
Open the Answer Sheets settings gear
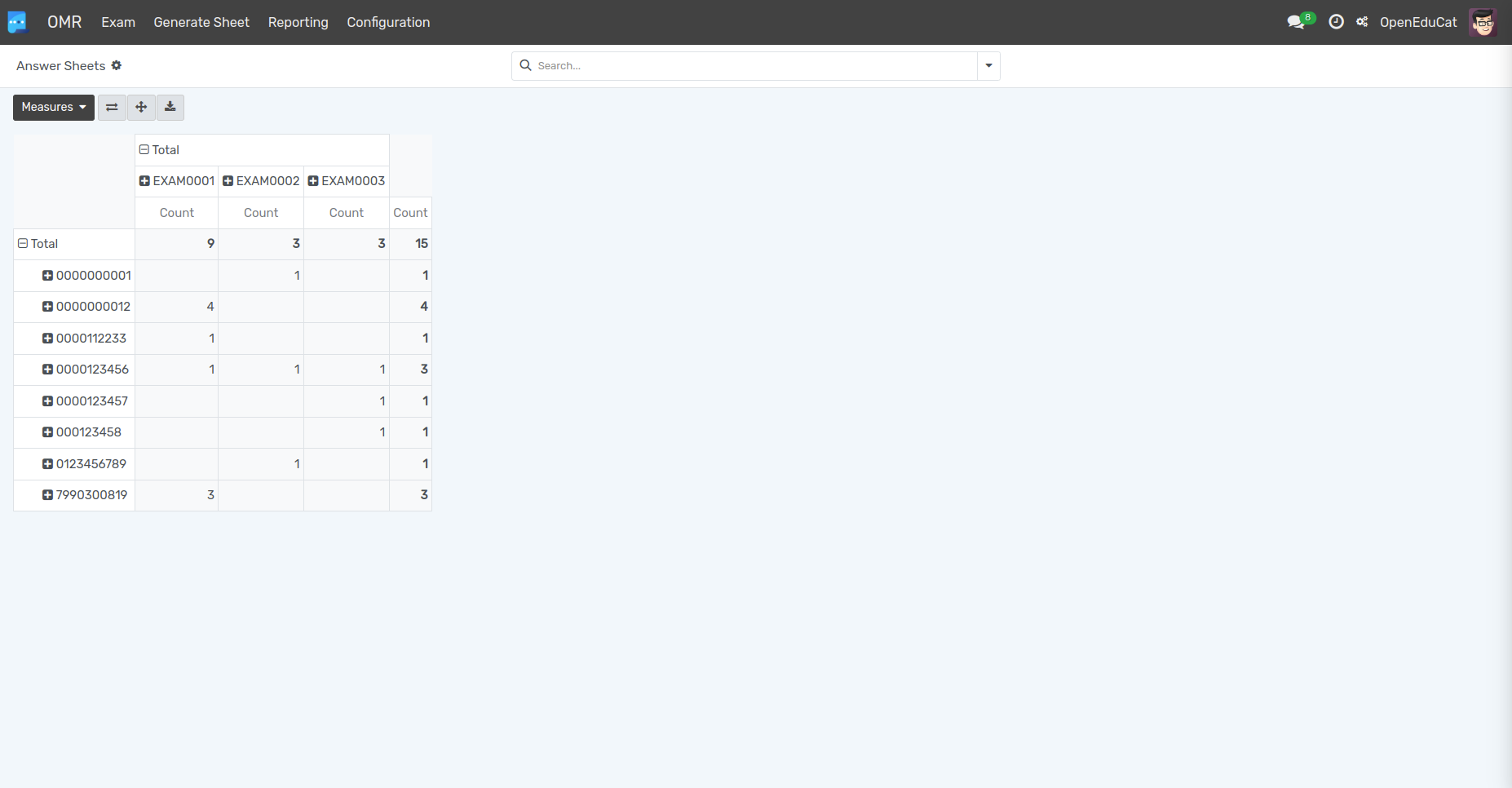click(x=117, y=65)
